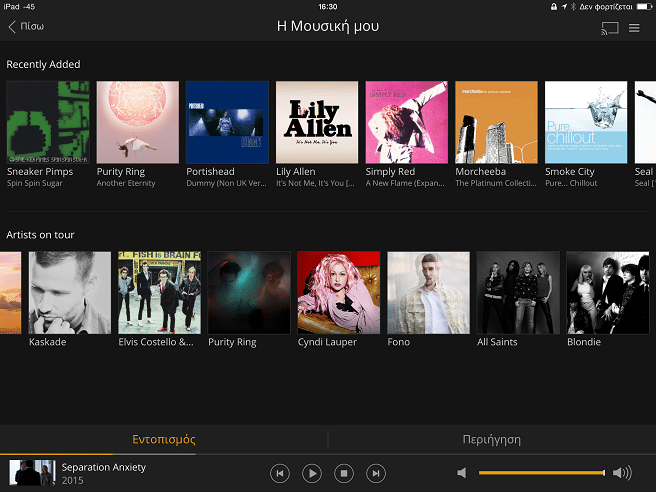
Task: Mute with the low-volume speaker icon
Action: pos(462,473)
